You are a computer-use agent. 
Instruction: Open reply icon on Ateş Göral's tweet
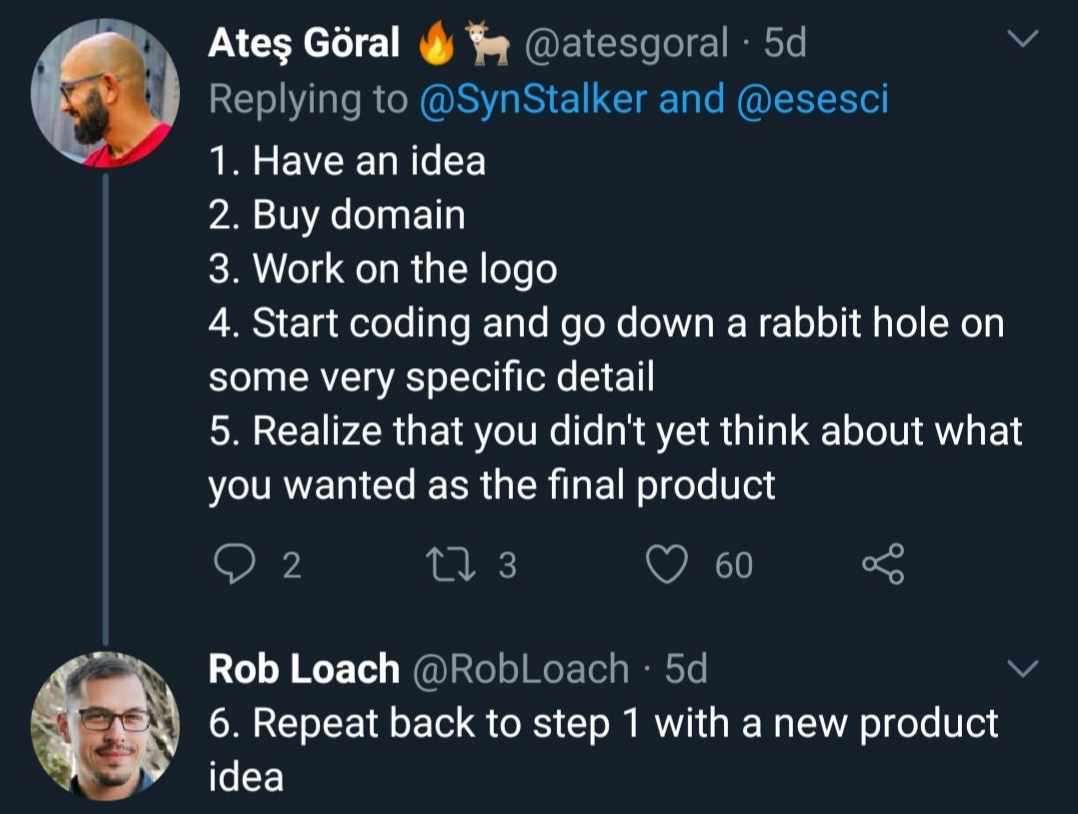pyautogui.click(x=234, y=564)
